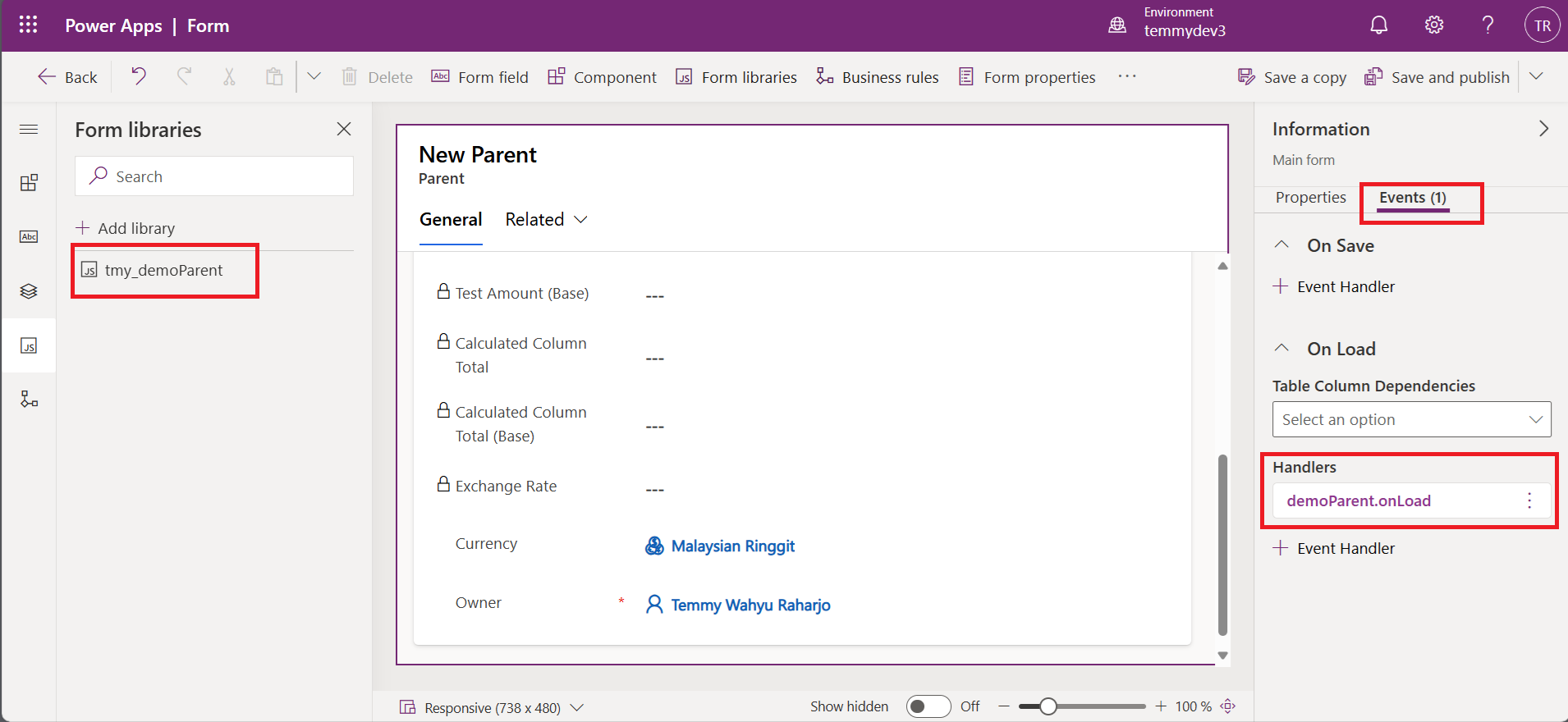The height and width of the screenshot is (722, 1568).
Task: Click the Undo icon
Action: (139, 76)
